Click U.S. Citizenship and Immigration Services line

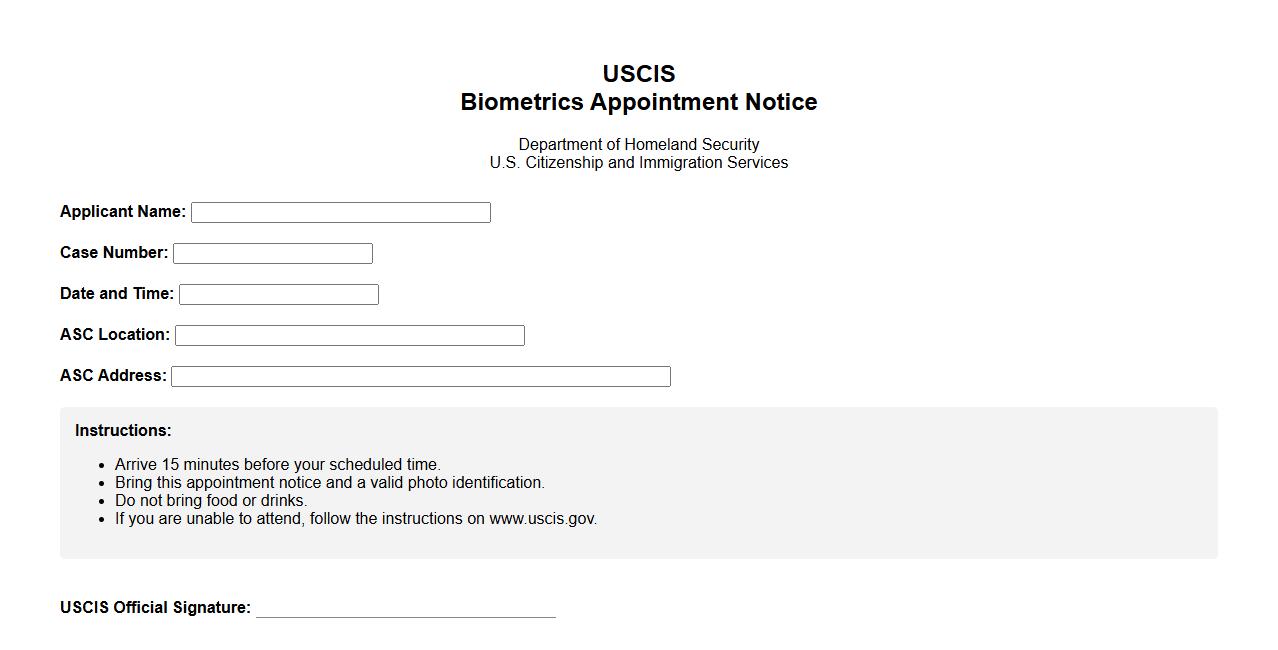click(638, 163)
